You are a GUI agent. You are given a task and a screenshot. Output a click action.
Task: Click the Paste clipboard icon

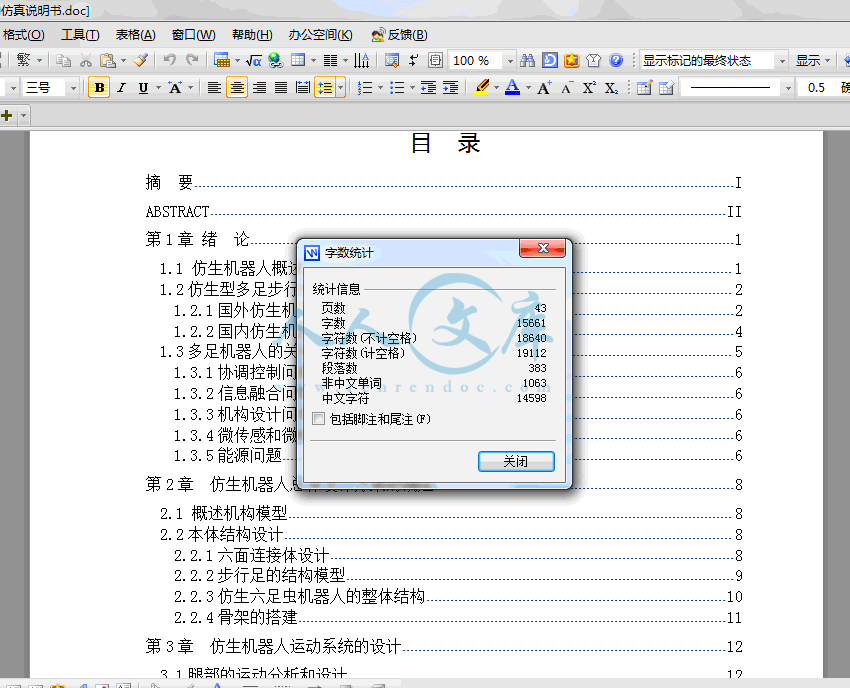[108, 60]
